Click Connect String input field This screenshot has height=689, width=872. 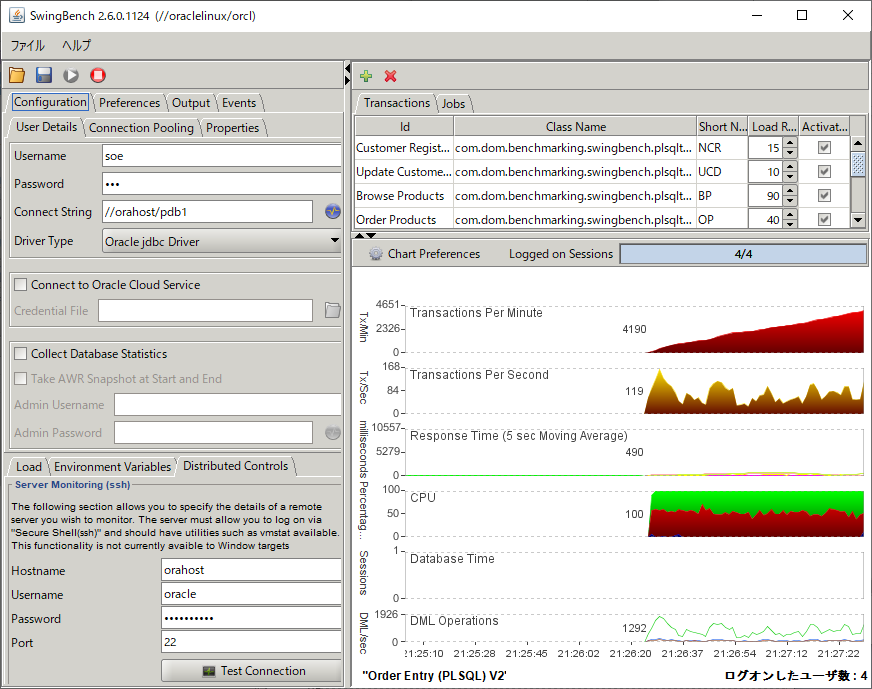tap(207, 211)
